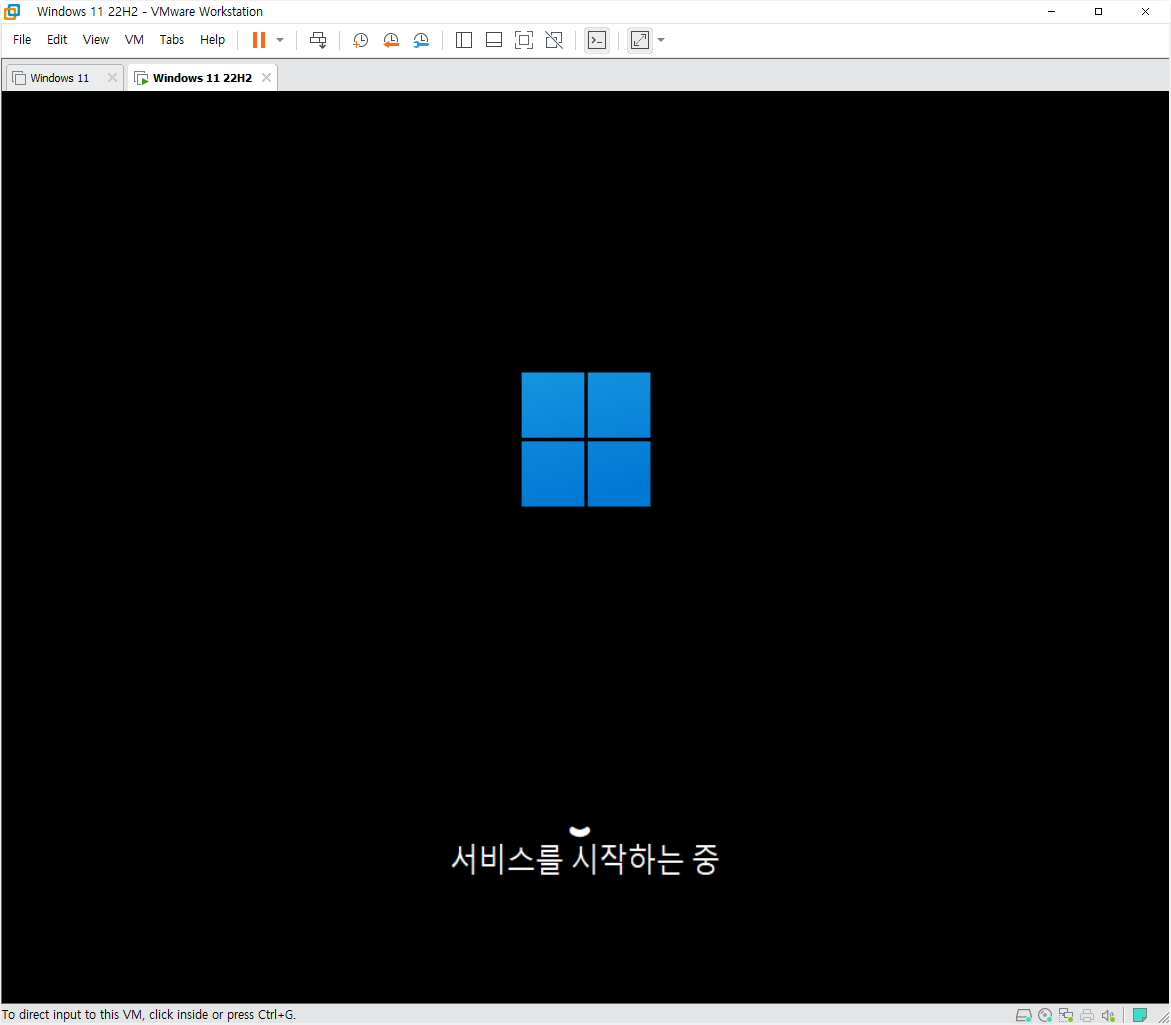Pause the running virtual machine
Screen dimensions: 1171x1025
(258, 40)
